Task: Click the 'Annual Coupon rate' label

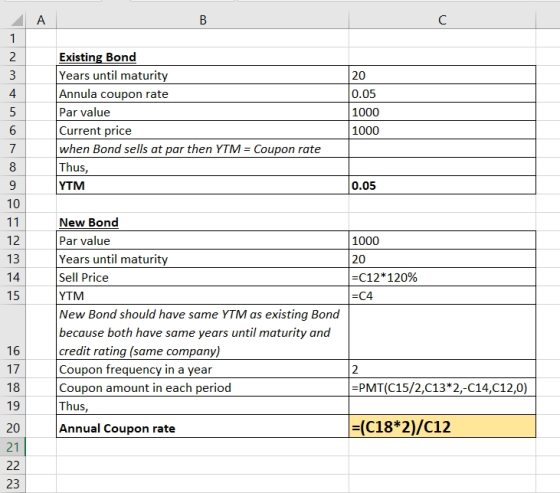Action: coord(202,427)
